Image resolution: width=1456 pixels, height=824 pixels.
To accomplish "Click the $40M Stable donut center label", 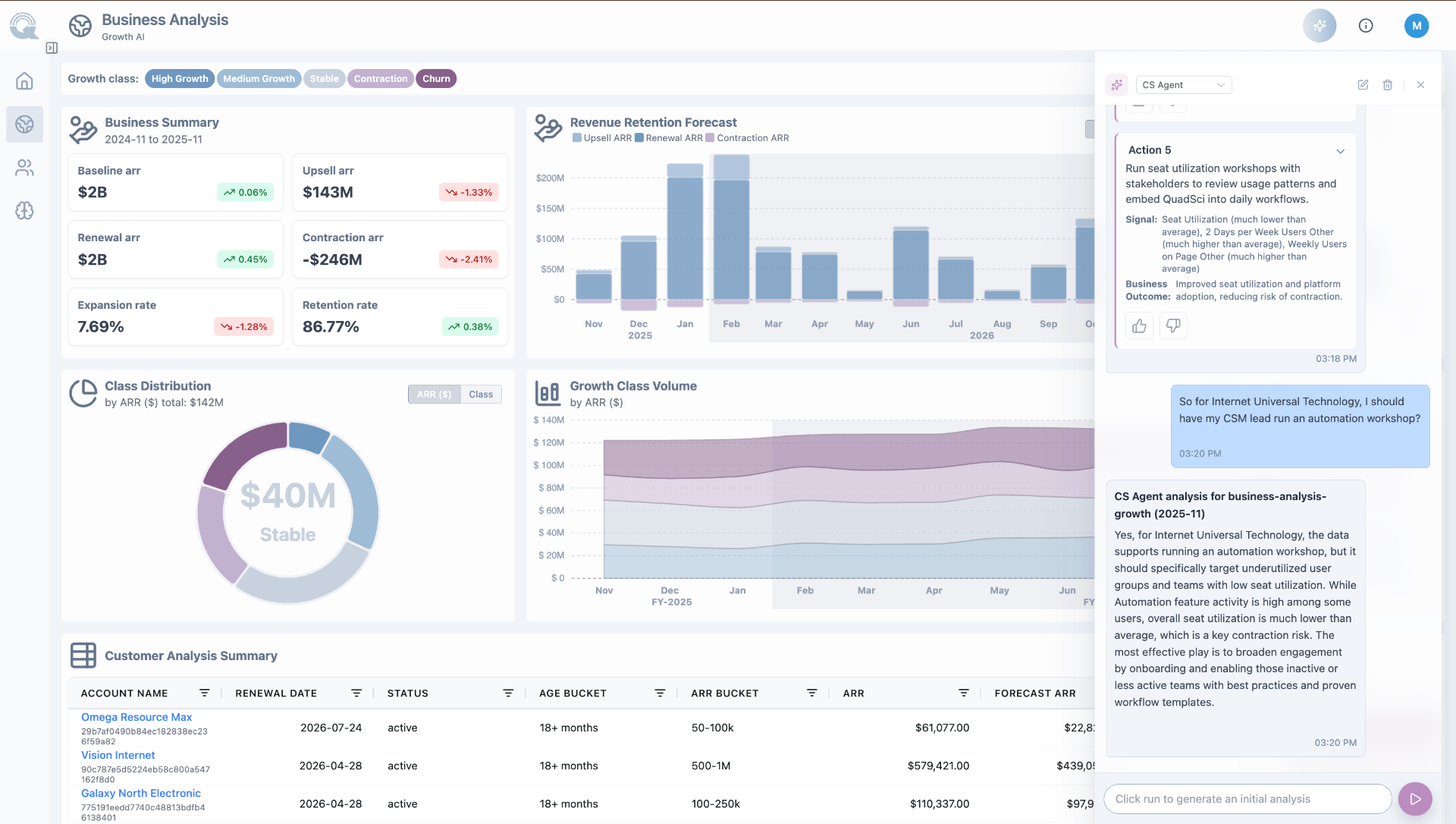I will click(x=288, y=513).
